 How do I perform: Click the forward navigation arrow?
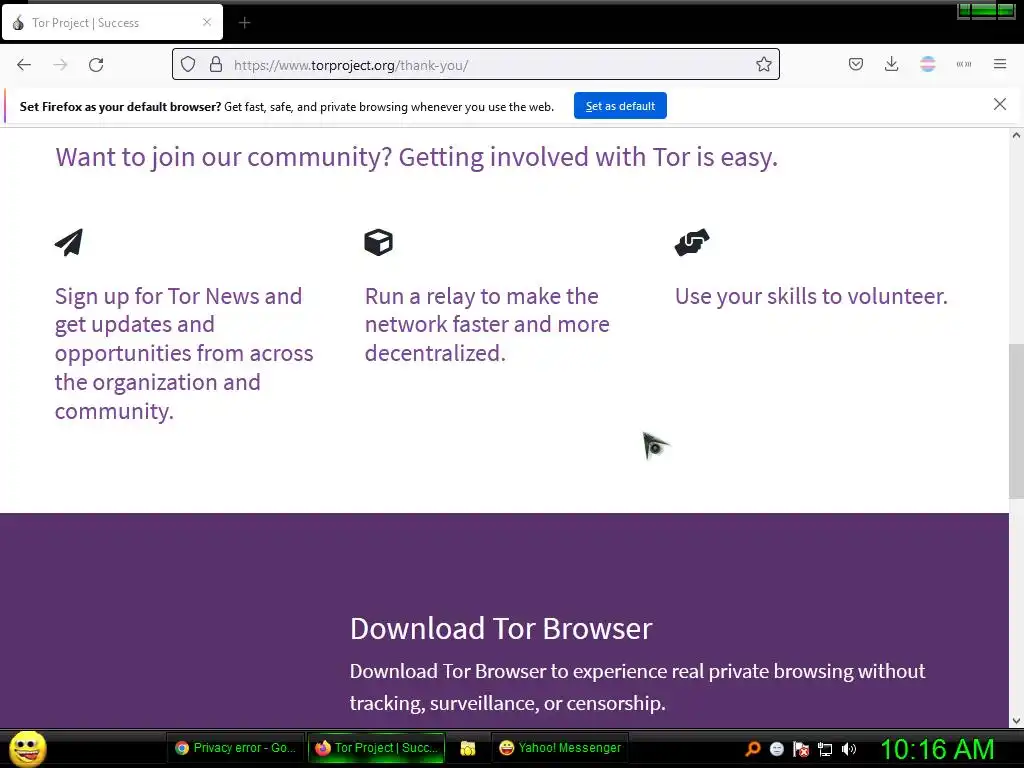[60, 65]
